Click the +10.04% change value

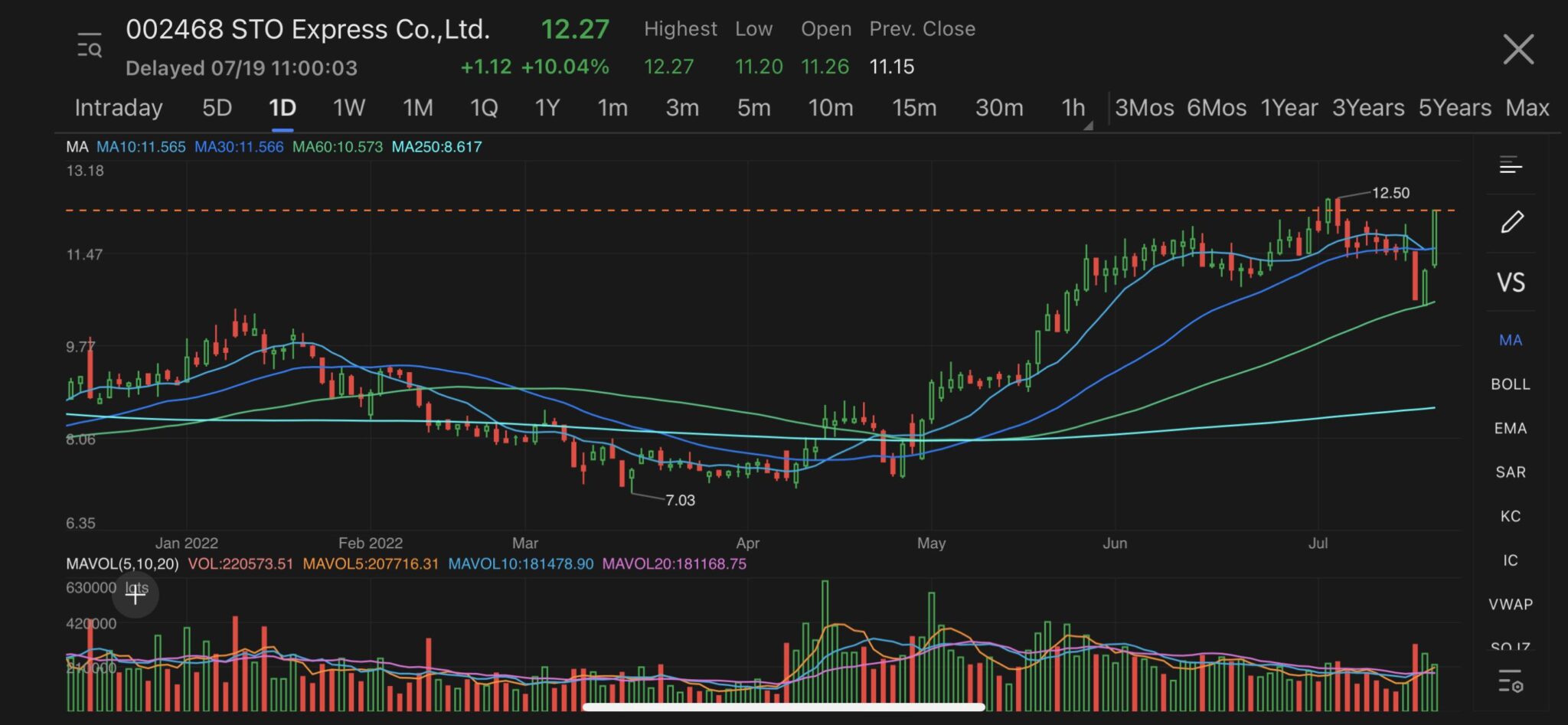tap(565, 67)
